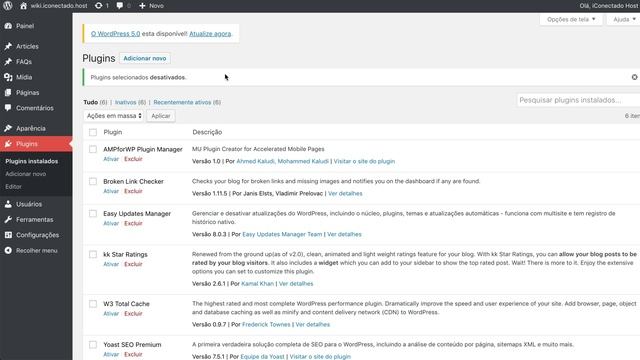Image resolution: width=640 pixels, height=360 pixels.
Task: Activate Broken Link Checker plugin
Action: coord(111,191)
